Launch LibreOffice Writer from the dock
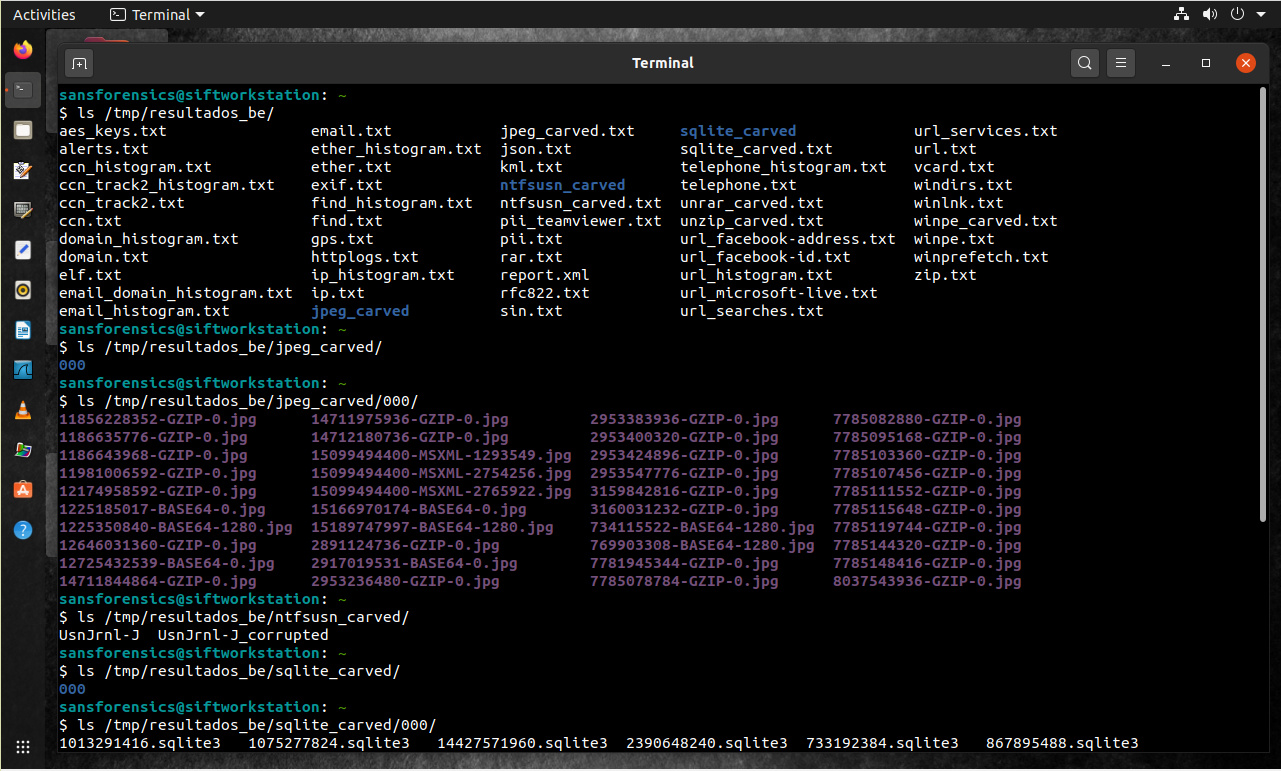Image resolution: width=1281 pixels, height=771 pixels. point(22,329)
